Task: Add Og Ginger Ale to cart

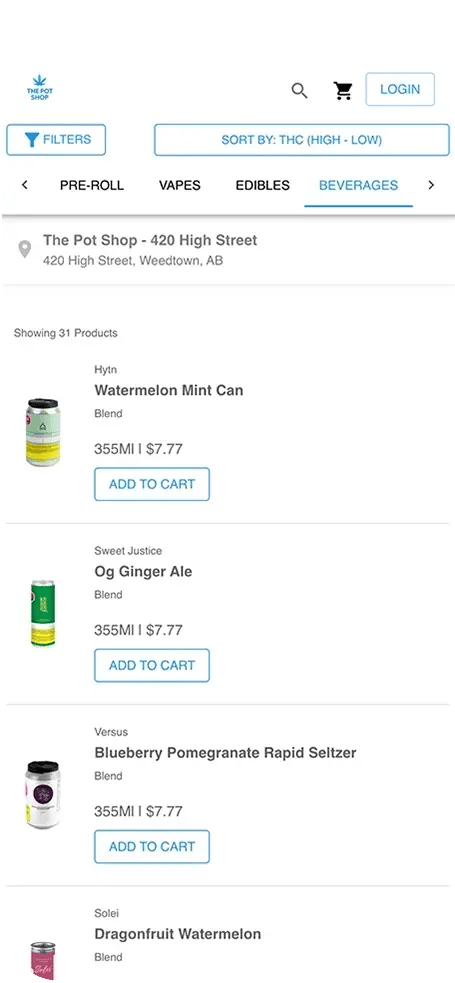Action: click(152, 665)
